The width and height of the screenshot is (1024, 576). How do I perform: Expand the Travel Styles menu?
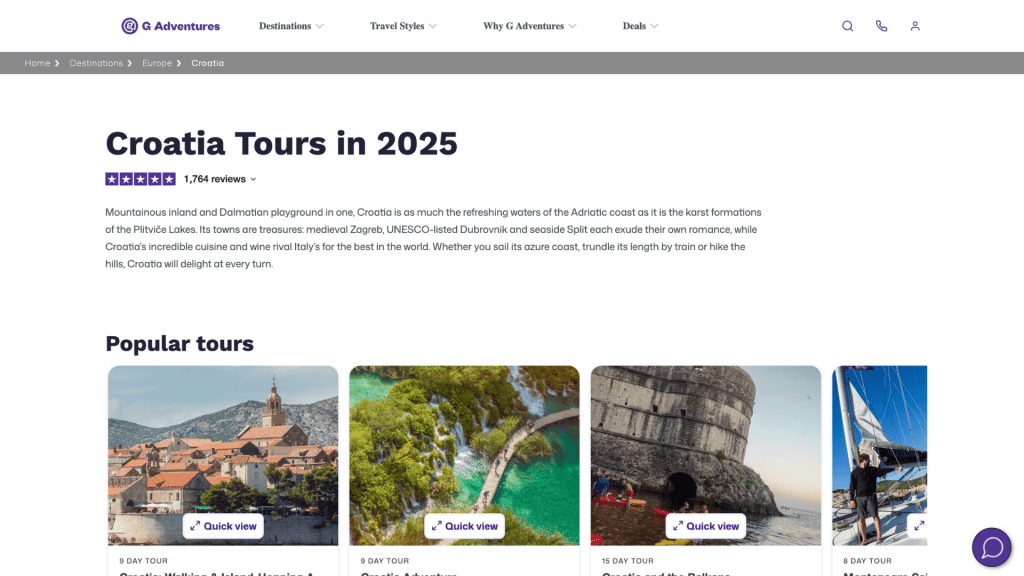[x=403, y=26]
